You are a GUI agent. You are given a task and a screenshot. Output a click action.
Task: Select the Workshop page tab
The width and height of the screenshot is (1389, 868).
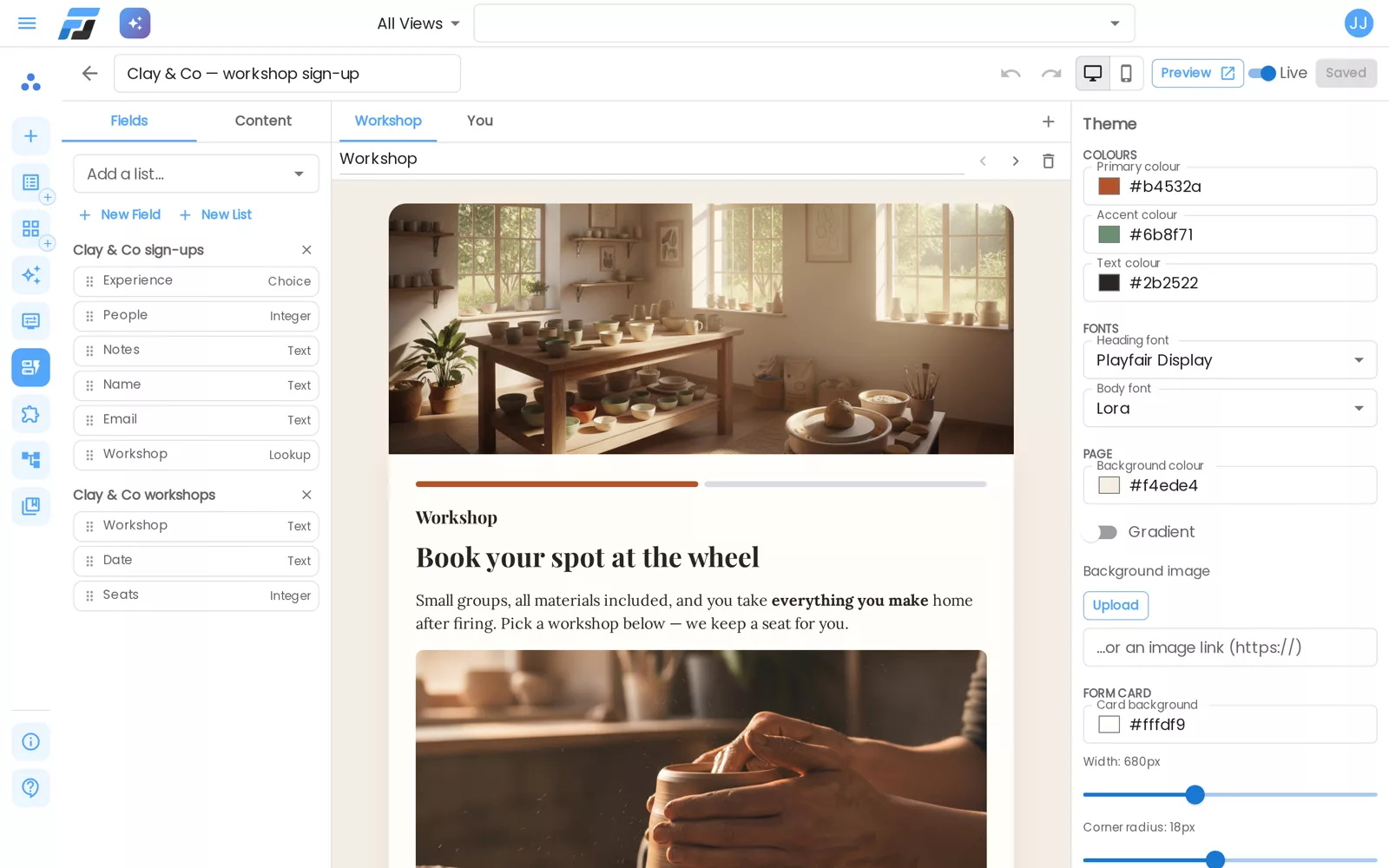click(388, 121)
